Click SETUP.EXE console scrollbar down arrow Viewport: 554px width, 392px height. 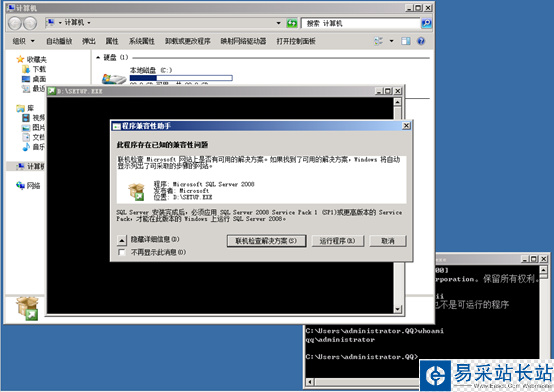(397, 309)
